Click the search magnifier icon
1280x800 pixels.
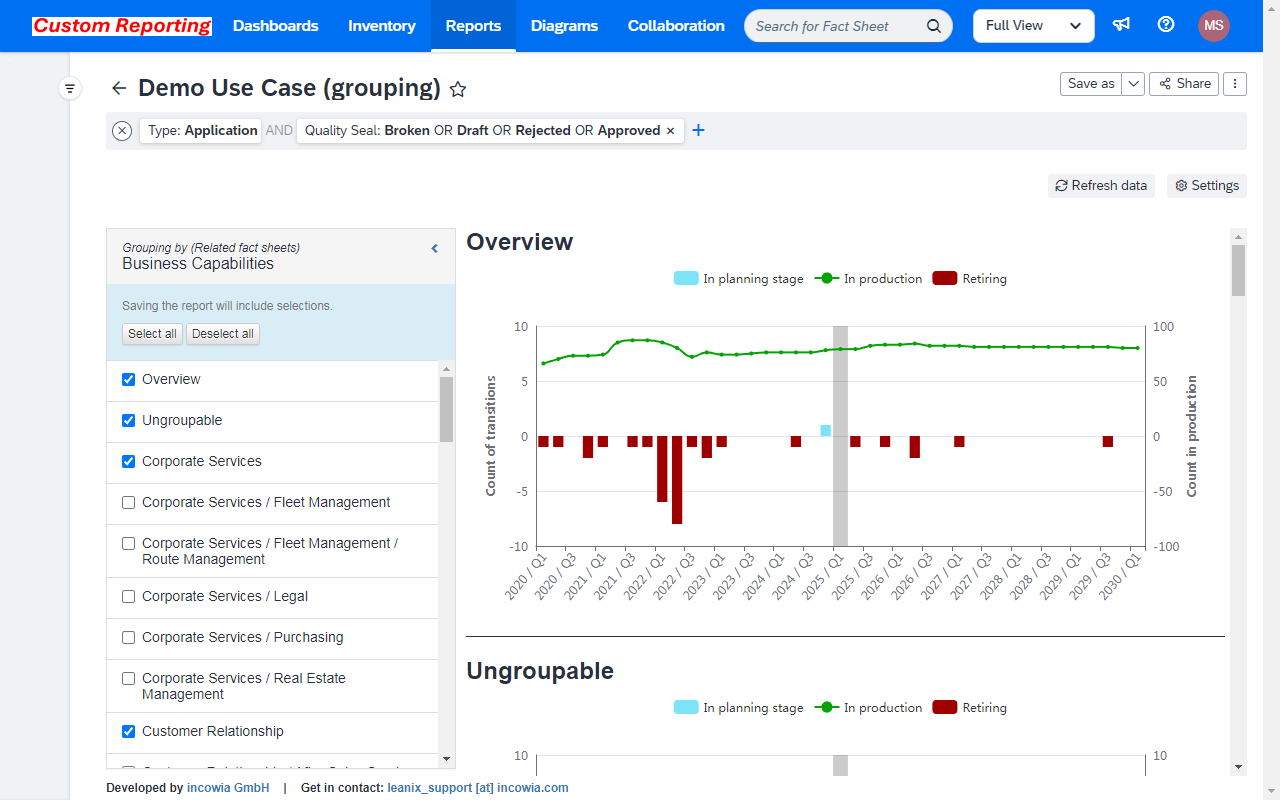pyautogui.click(x=933, y=26)
